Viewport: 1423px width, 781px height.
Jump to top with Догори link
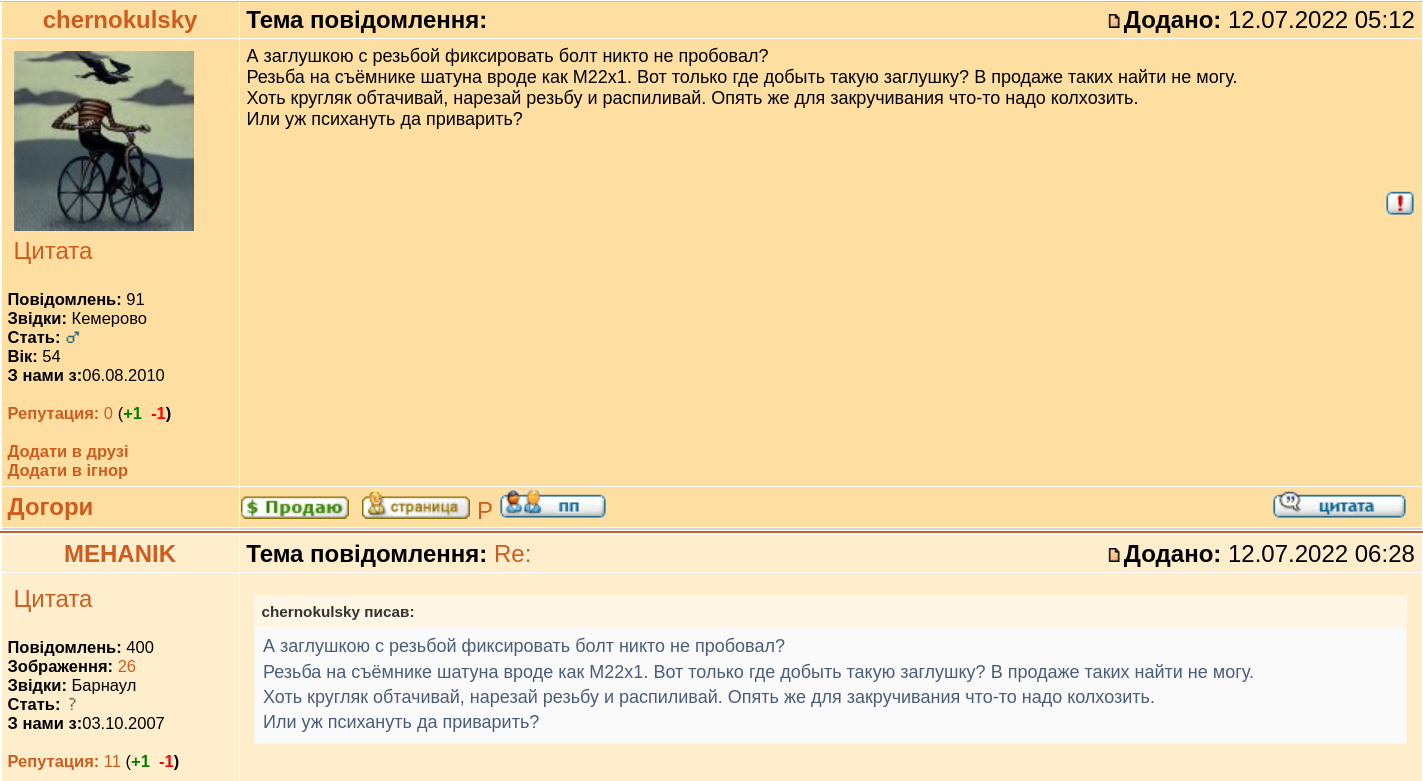tap(50, 507)
